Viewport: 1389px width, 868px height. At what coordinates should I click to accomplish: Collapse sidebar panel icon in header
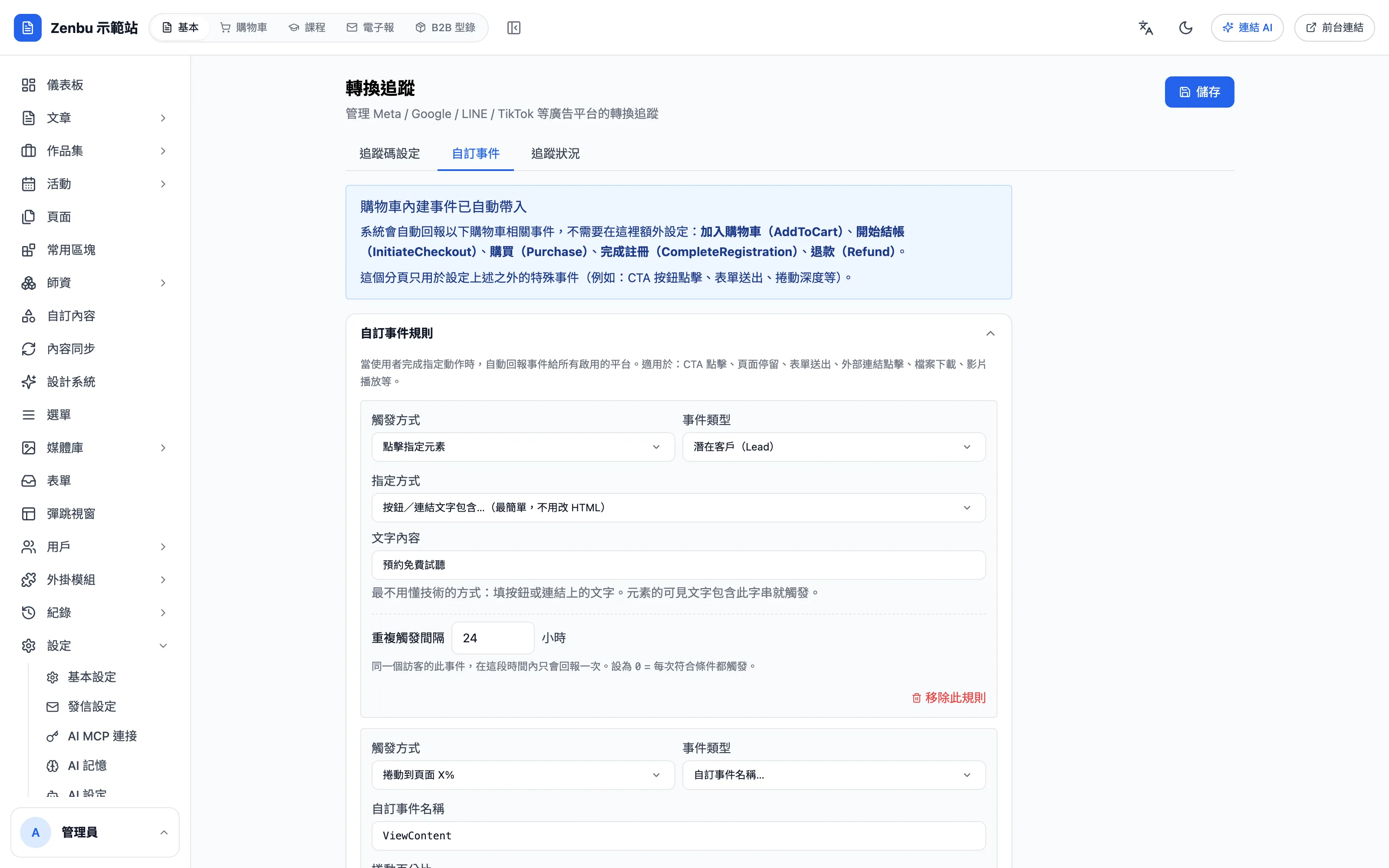pos(513,27)
